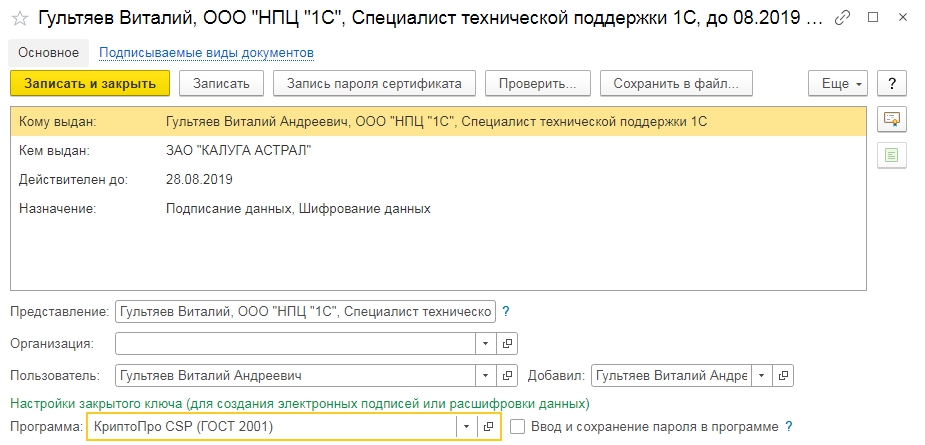This screenshot has width=925, height=445.
Task: Click the Программа field КриптоПро CSP
Action: 272,427
